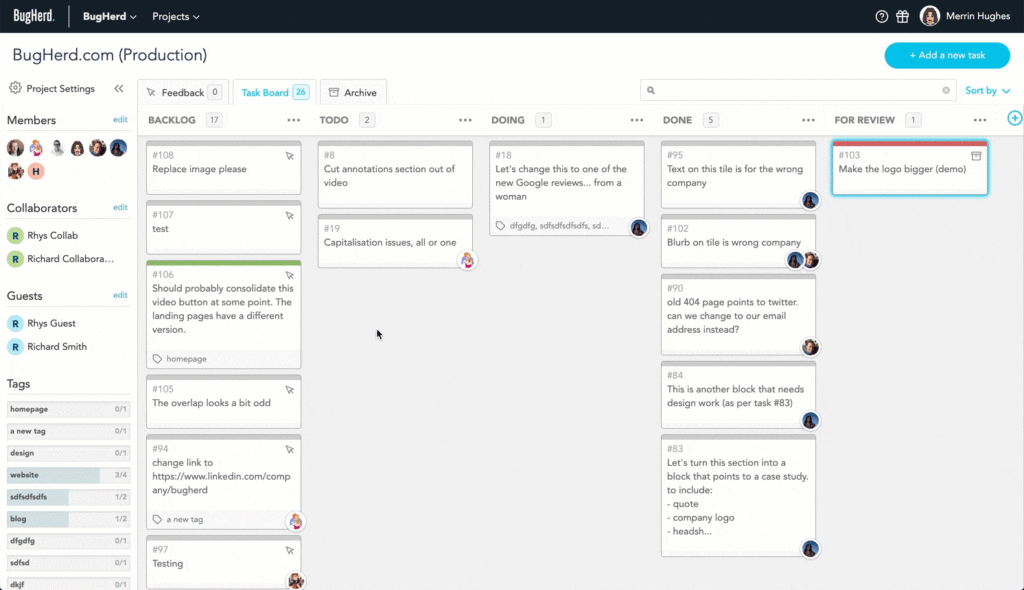Screen dimensions: 1024x590
Task: Edit the Members list
Action: [120, 120]
